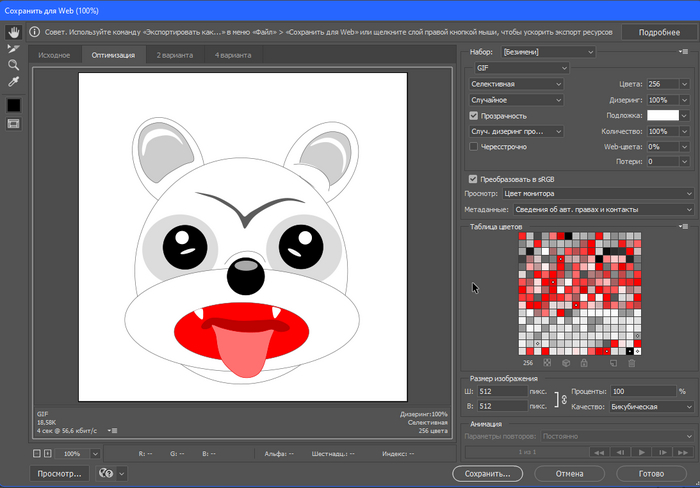
Task: Click the delete color trash icon
Action: 631,363
